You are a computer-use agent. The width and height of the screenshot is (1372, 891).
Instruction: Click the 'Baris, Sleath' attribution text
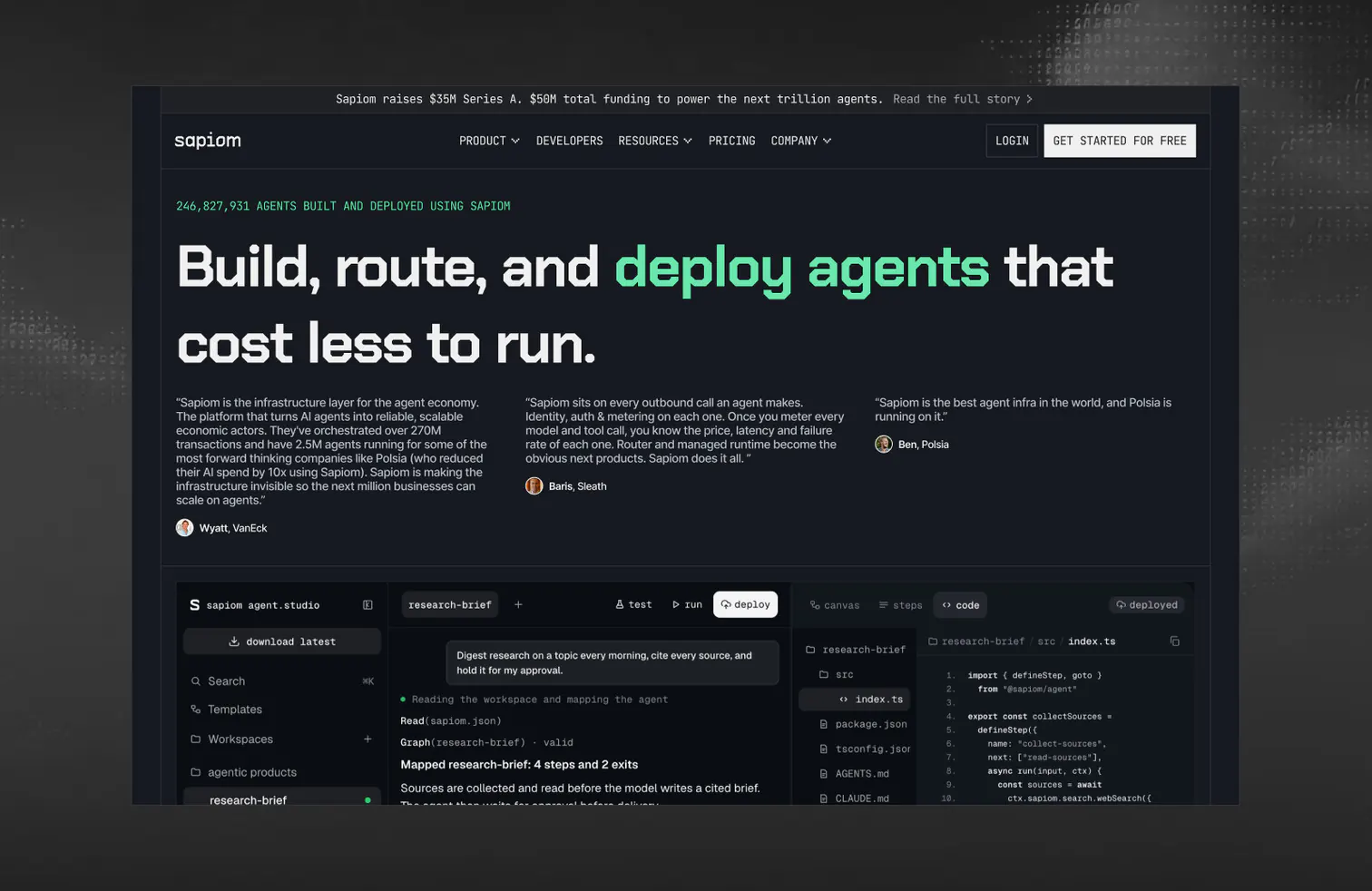click(x=578, y=486)
